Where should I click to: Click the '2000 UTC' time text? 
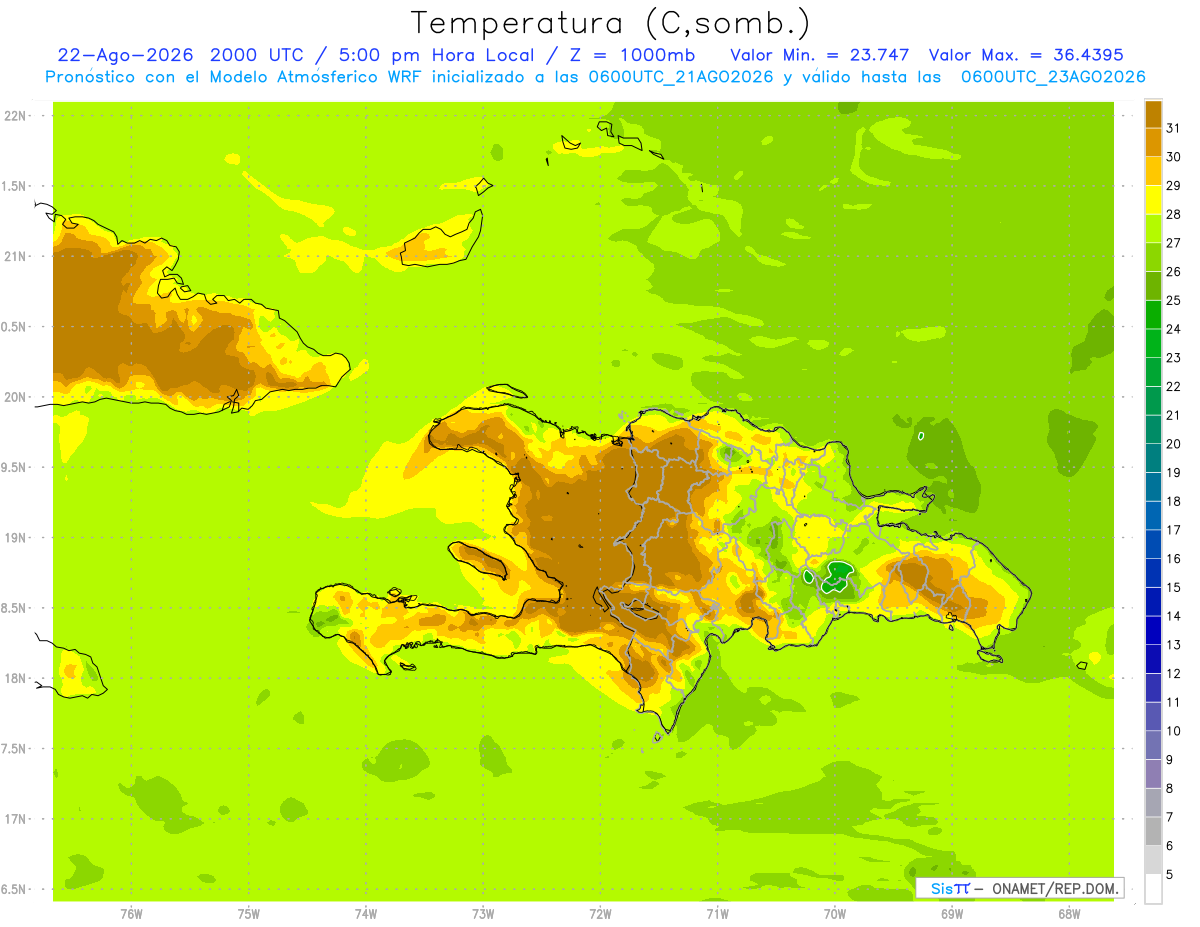[x=257, y=54]
